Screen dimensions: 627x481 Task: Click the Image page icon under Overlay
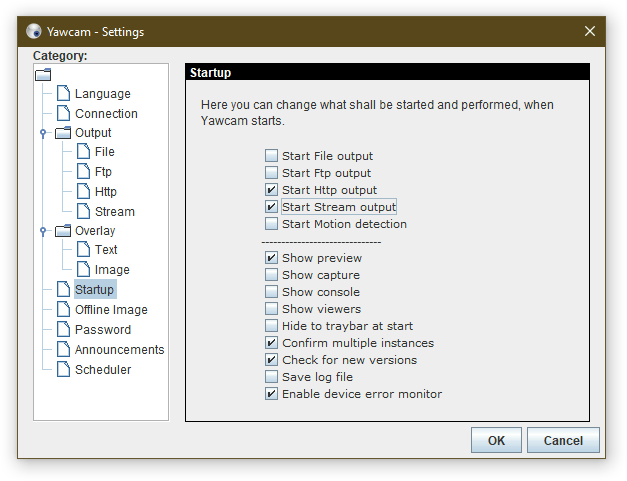(83, 269)
